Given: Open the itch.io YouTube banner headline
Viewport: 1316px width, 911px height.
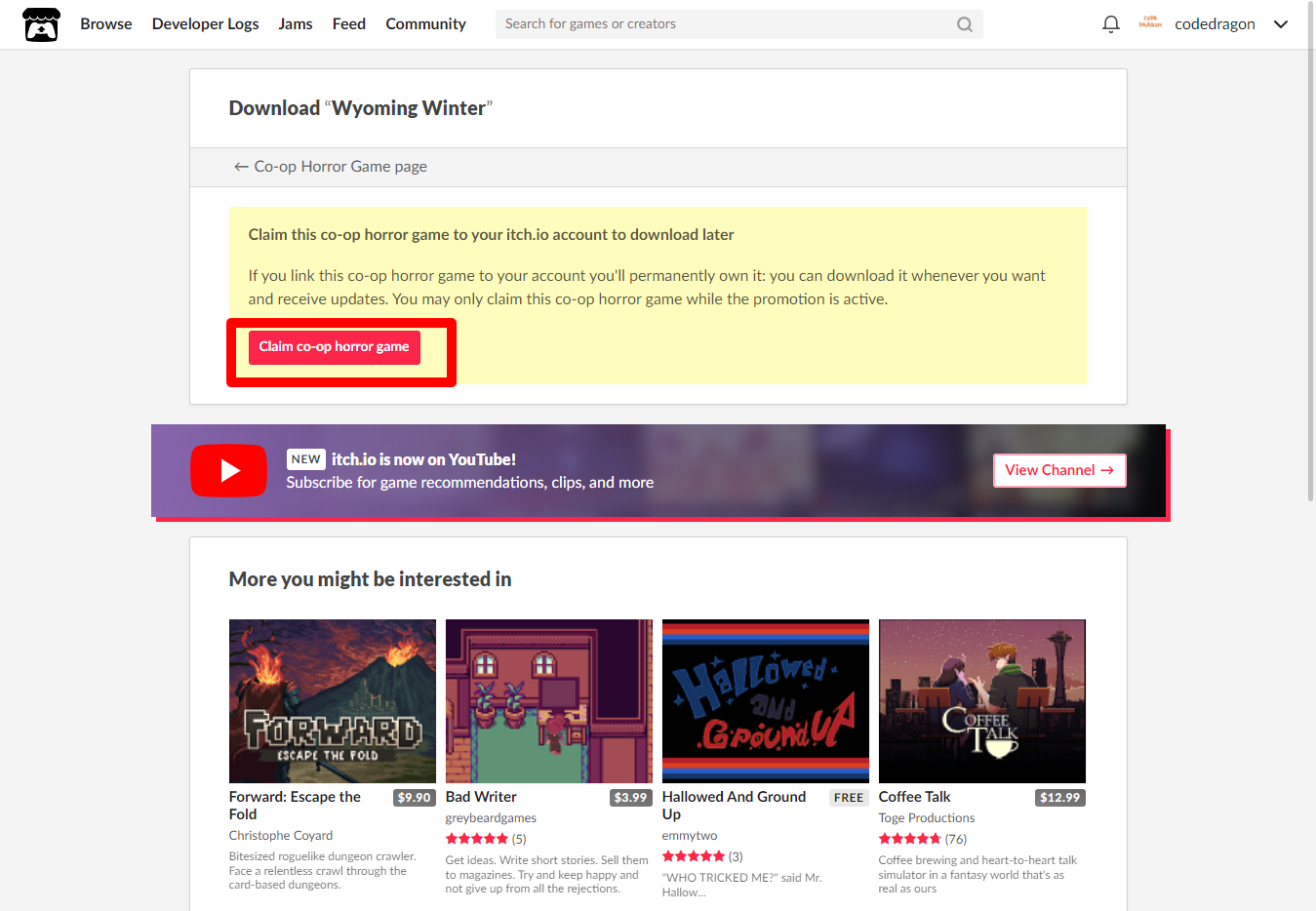Looking at the screenshot, I should [x=423, y=459].
